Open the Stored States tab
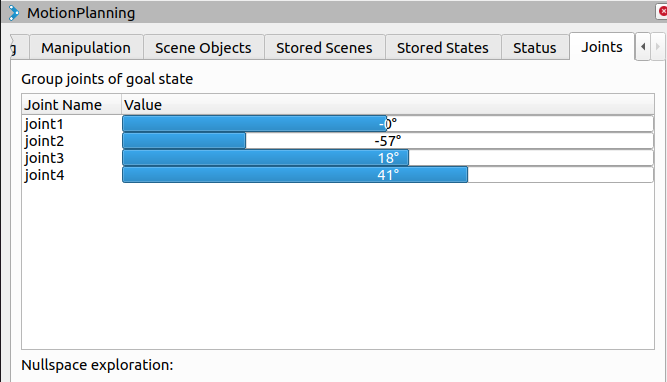Viewport: 667px width, 382px height. 443,48
